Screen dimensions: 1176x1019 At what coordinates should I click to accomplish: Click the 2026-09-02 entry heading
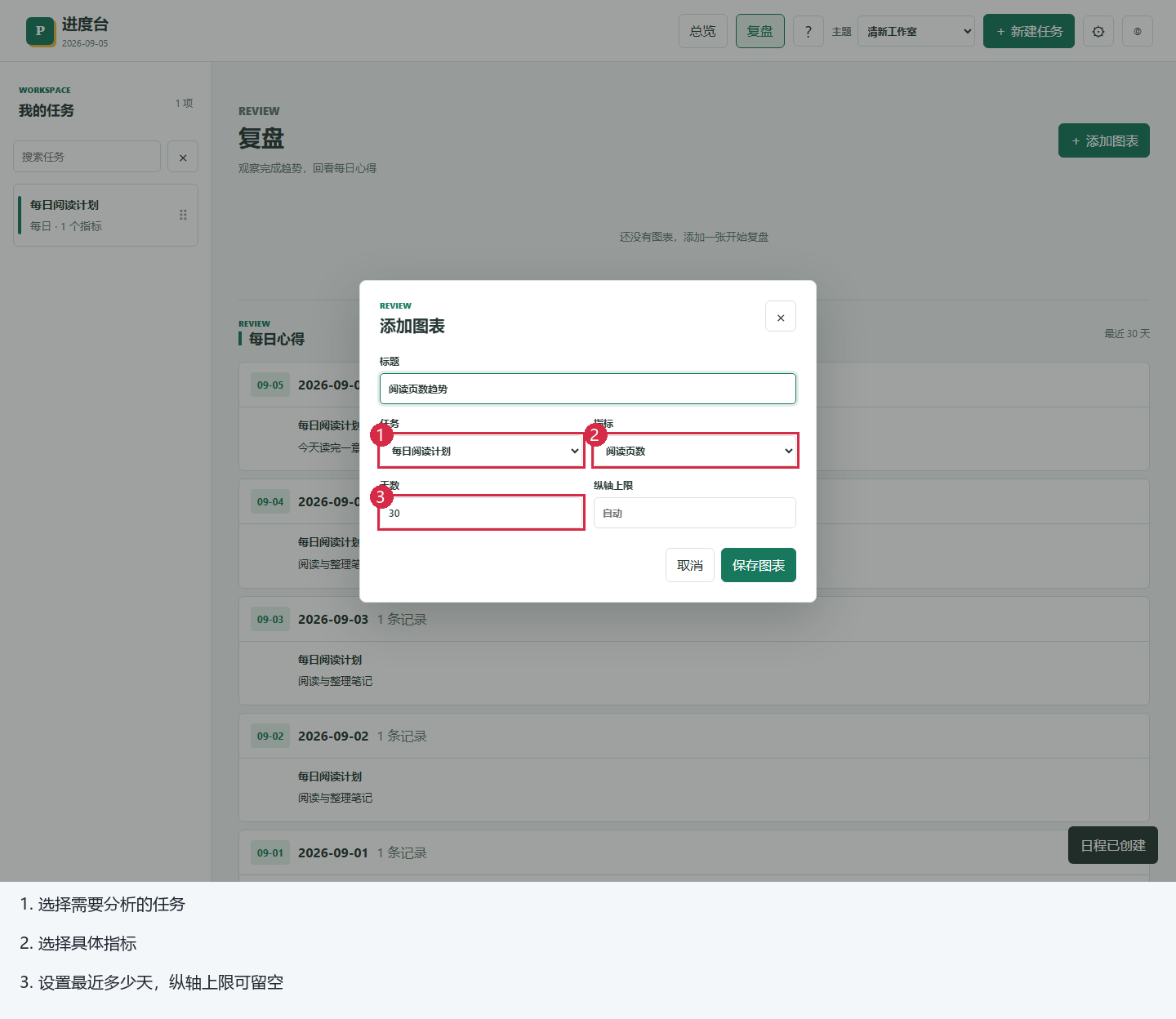[333, 736]
